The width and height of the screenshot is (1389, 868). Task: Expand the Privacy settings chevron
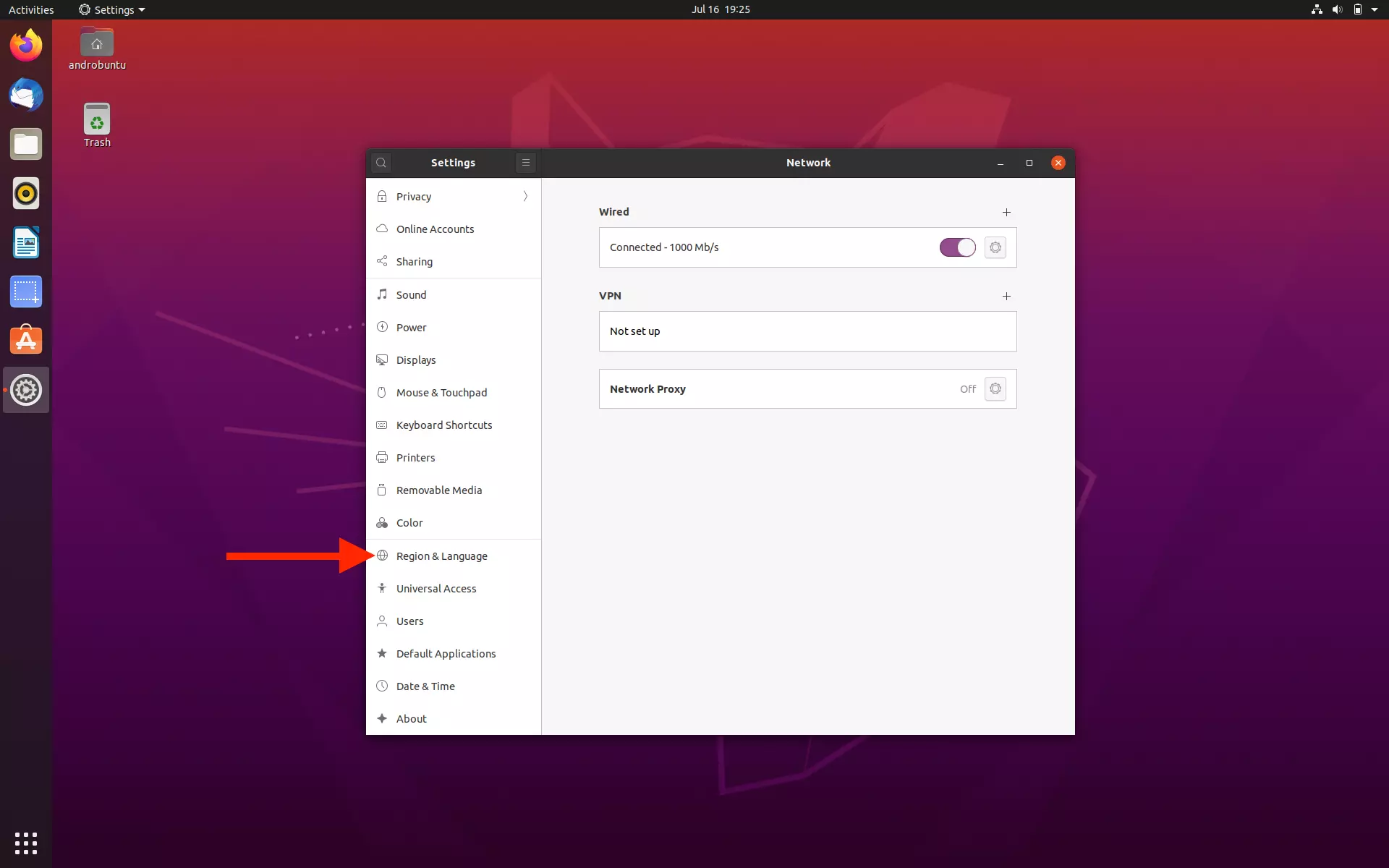tap(524, 196)
